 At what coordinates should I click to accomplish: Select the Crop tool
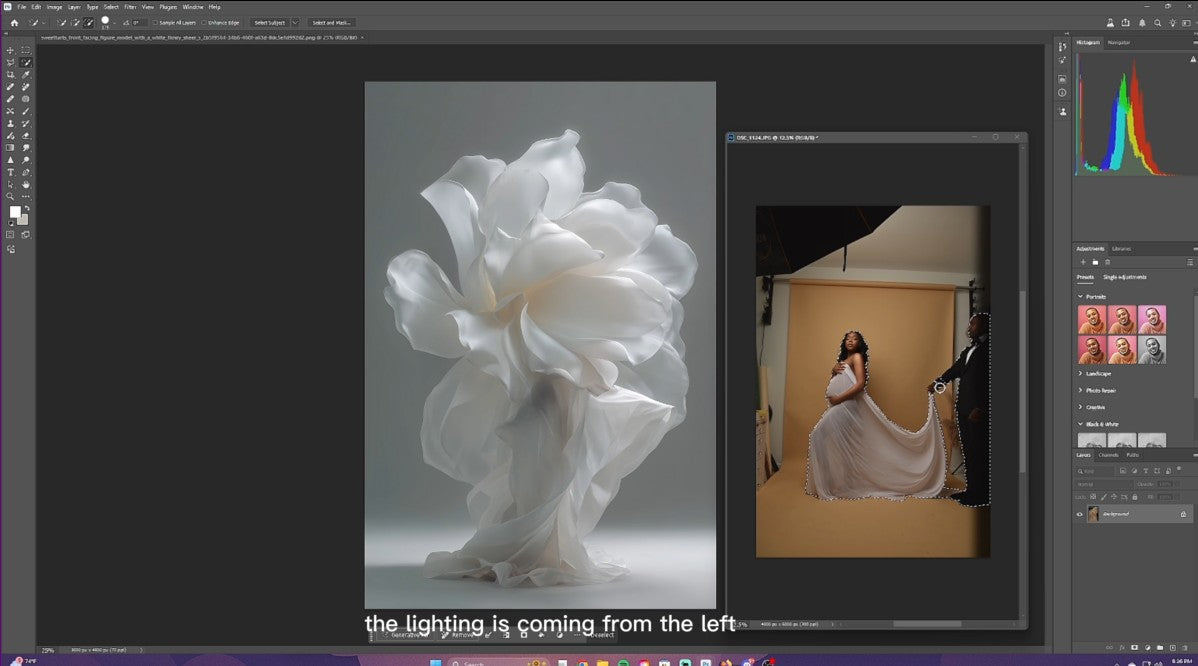[11, 75]
